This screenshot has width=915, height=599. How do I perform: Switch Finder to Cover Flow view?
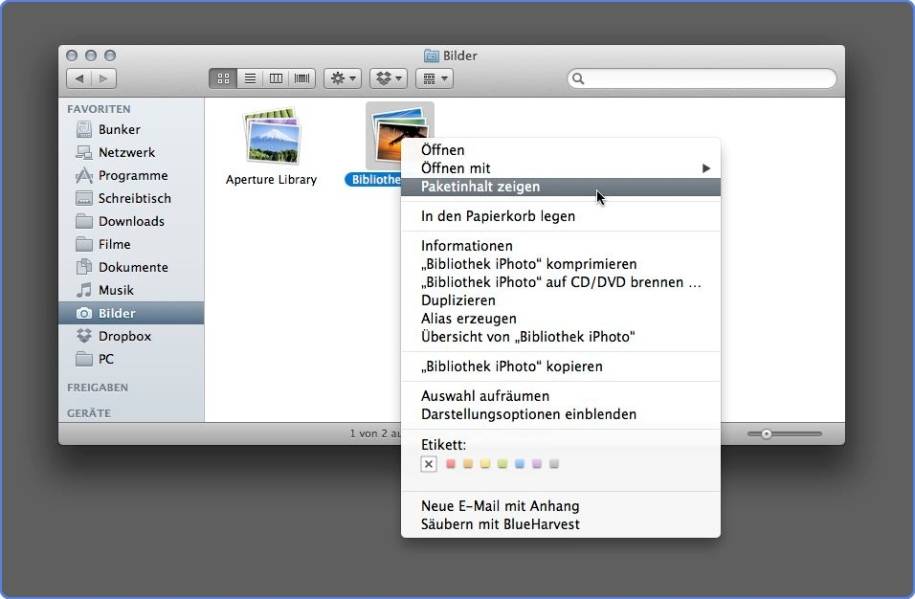301,78
